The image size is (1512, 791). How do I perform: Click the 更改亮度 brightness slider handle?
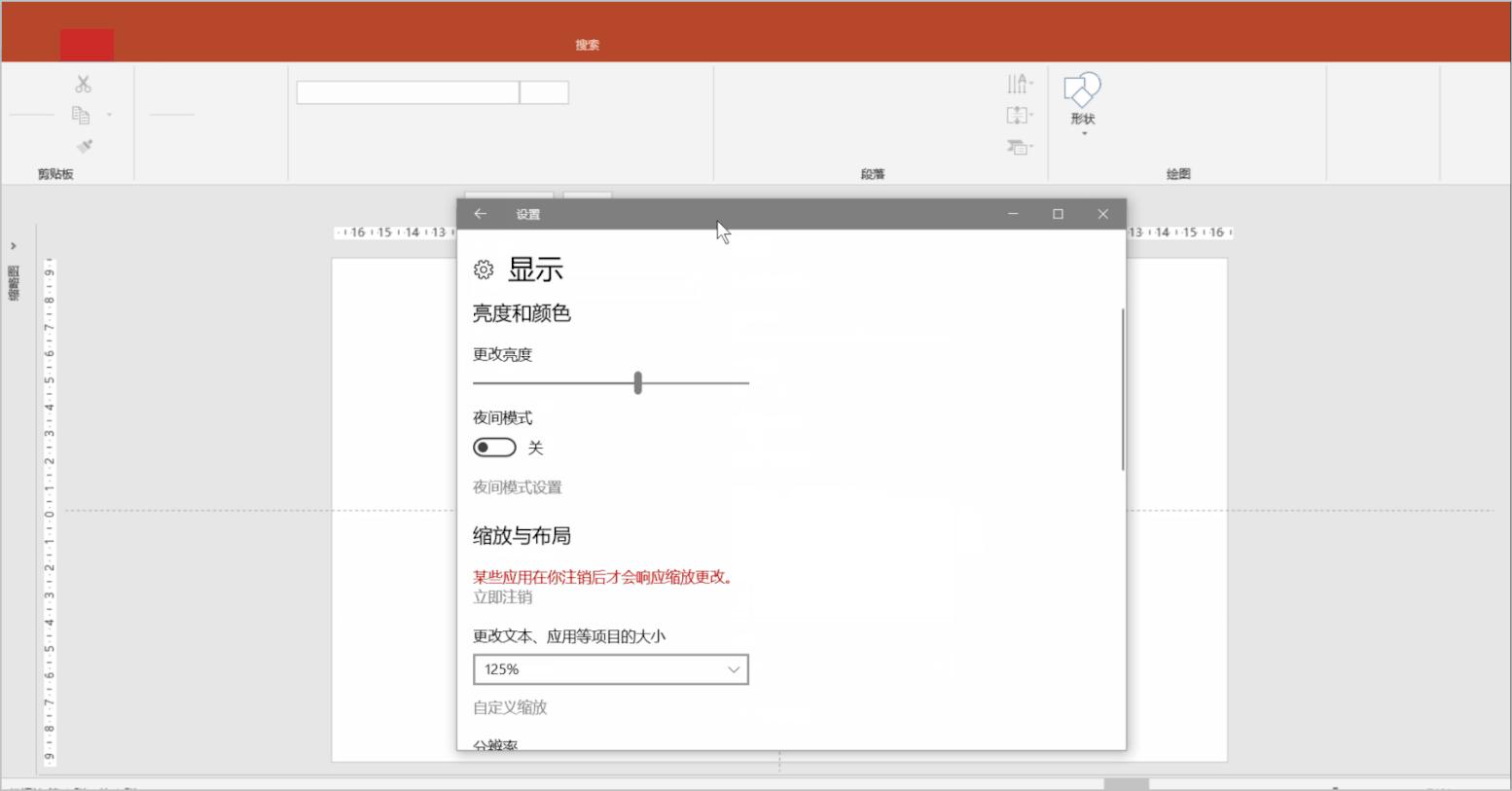pyautogui.click(x=637, y=382)
